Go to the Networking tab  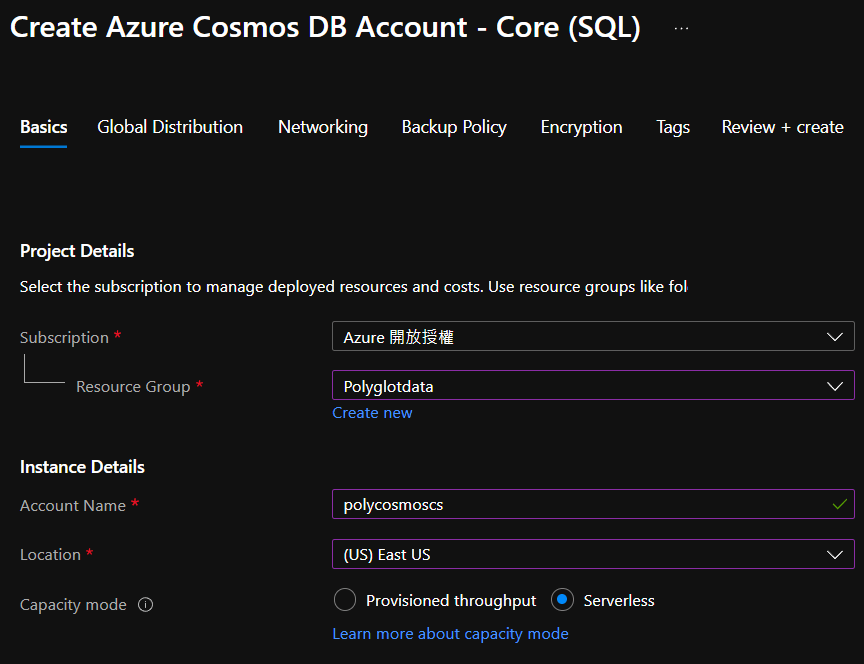323,127
